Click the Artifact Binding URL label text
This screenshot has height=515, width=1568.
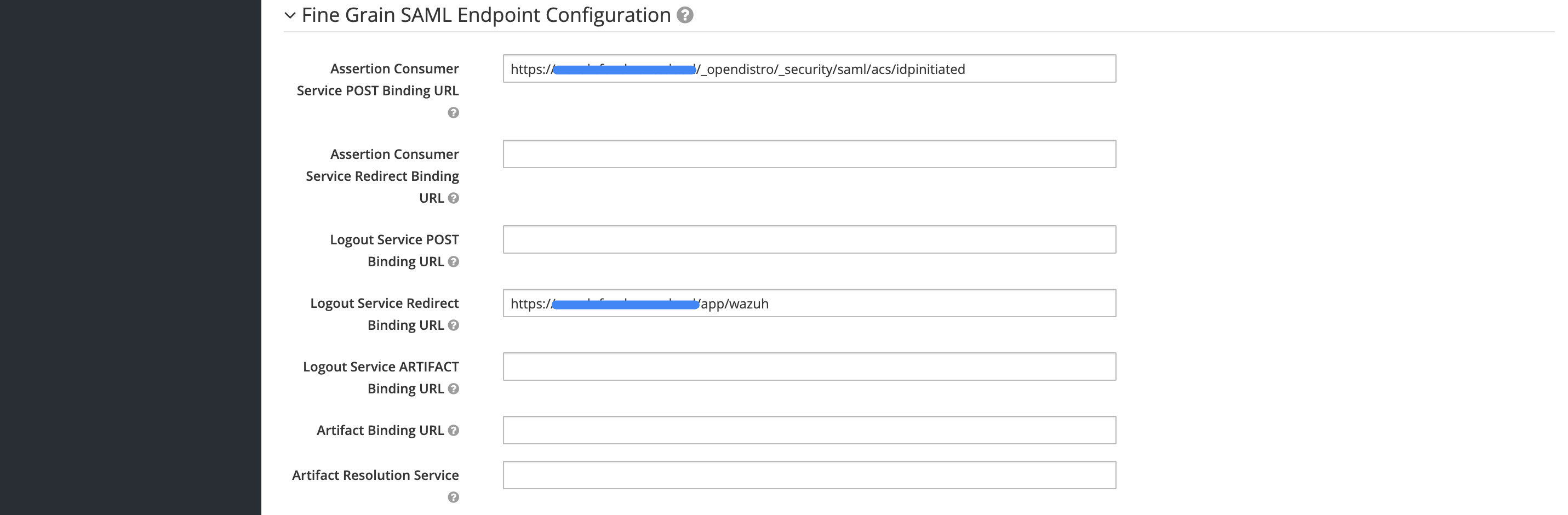pyautogui.click(x=380, y=431)
